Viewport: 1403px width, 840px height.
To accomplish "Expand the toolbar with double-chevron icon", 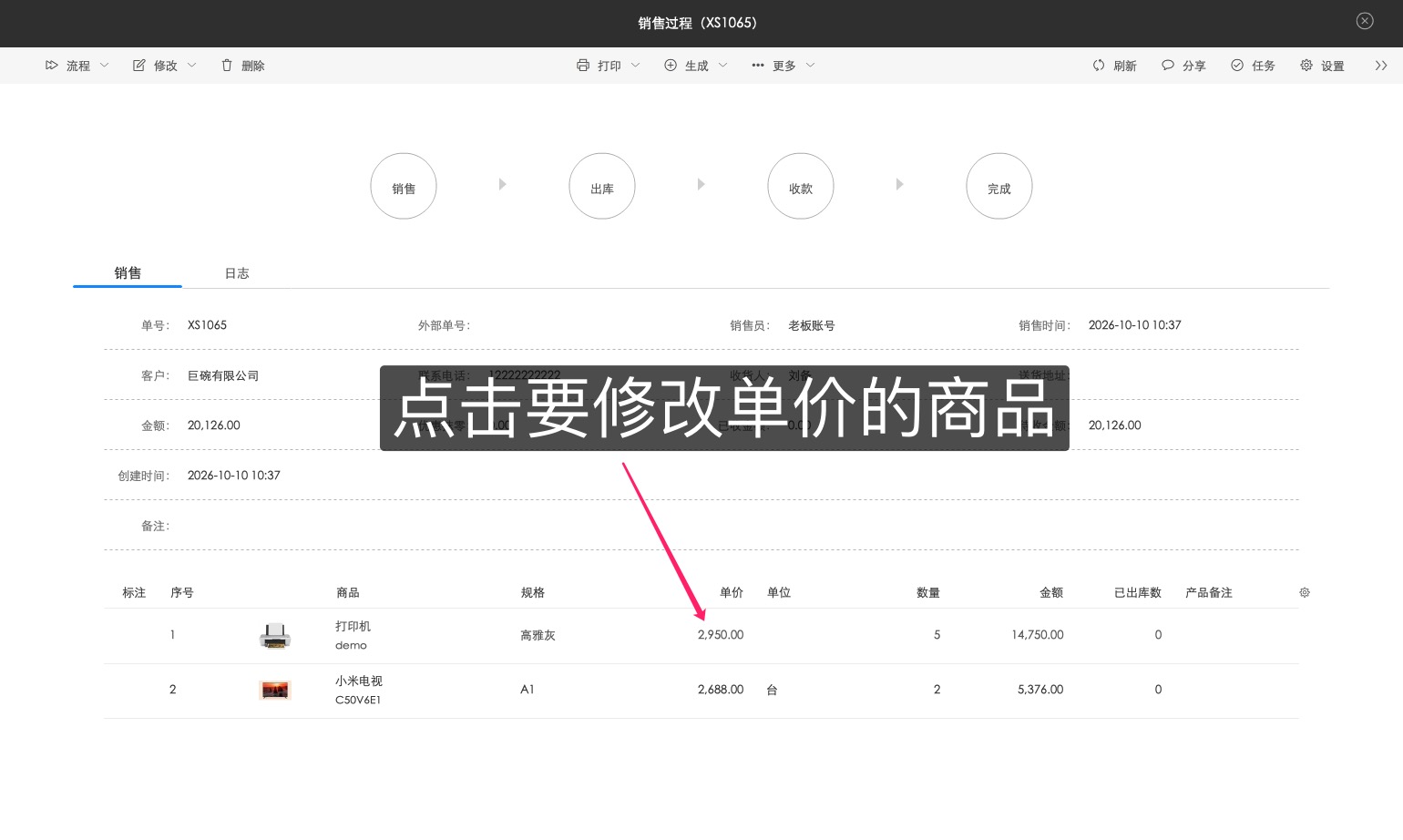I will click(1381, 66).
